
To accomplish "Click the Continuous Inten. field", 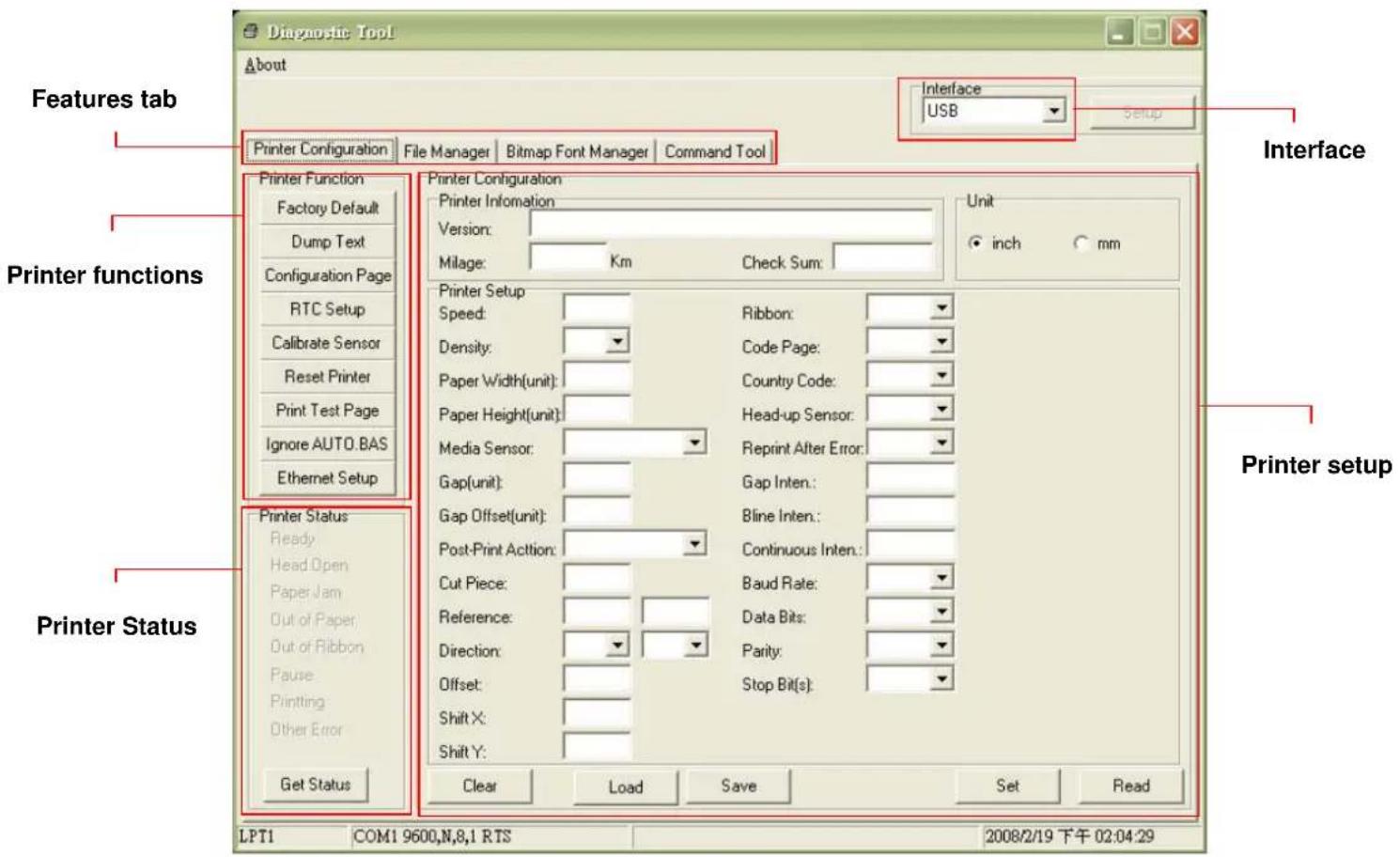I will 910,544.
